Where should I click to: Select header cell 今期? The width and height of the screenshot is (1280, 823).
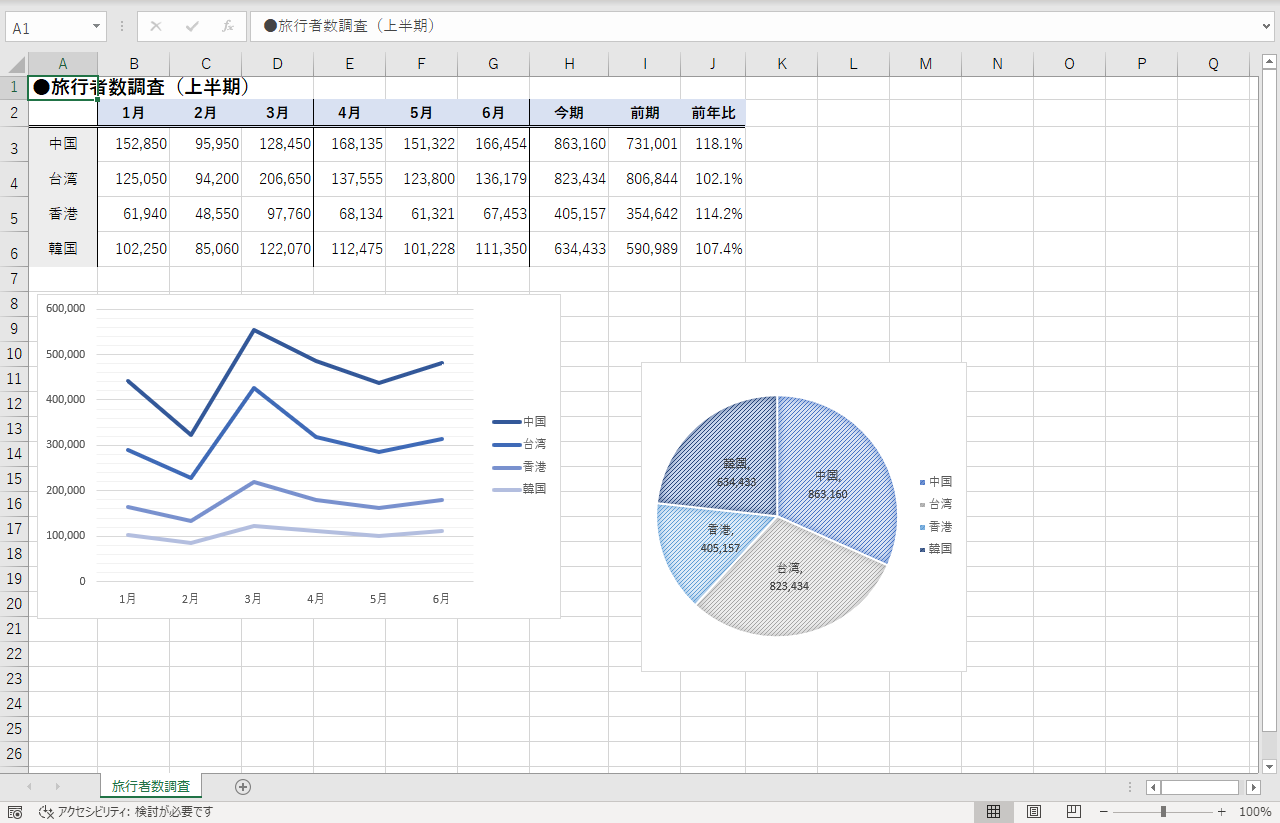[569, 112]
